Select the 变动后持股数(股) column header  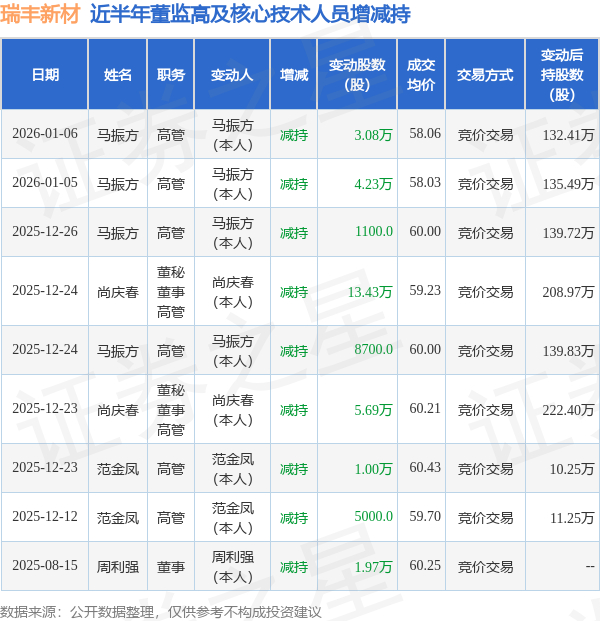562,74
